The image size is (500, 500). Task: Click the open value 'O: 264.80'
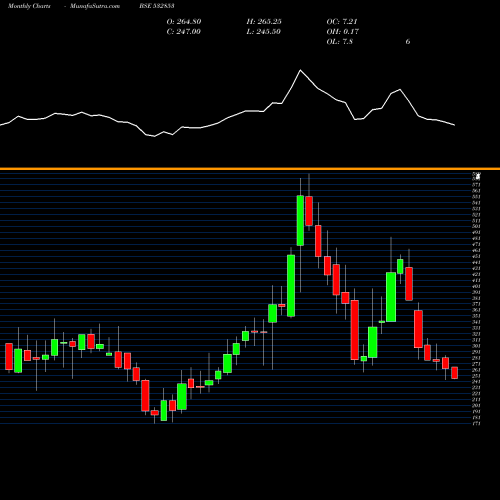tap(184, 22)
